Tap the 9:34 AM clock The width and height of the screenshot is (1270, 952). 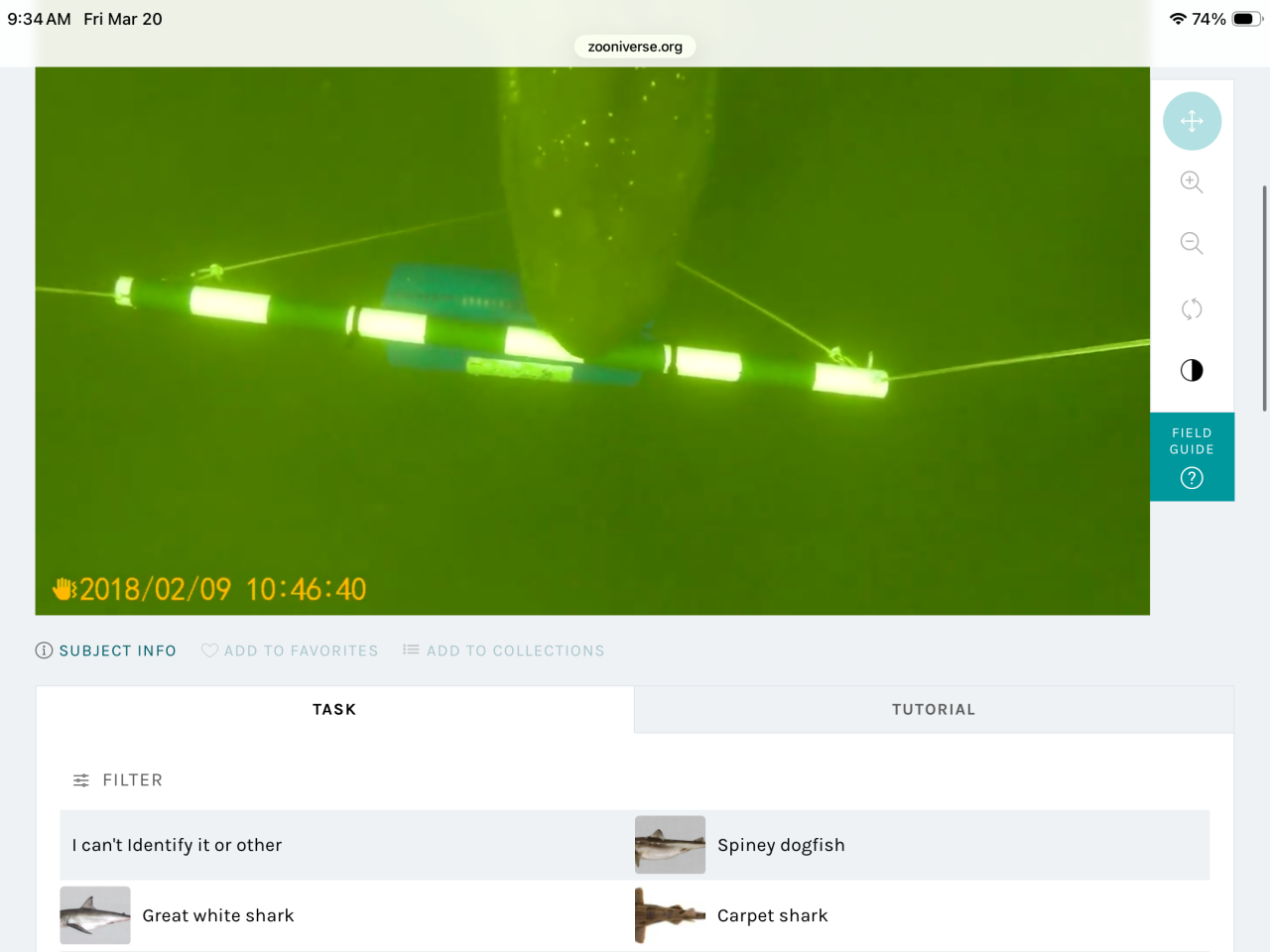coord(40,19)
